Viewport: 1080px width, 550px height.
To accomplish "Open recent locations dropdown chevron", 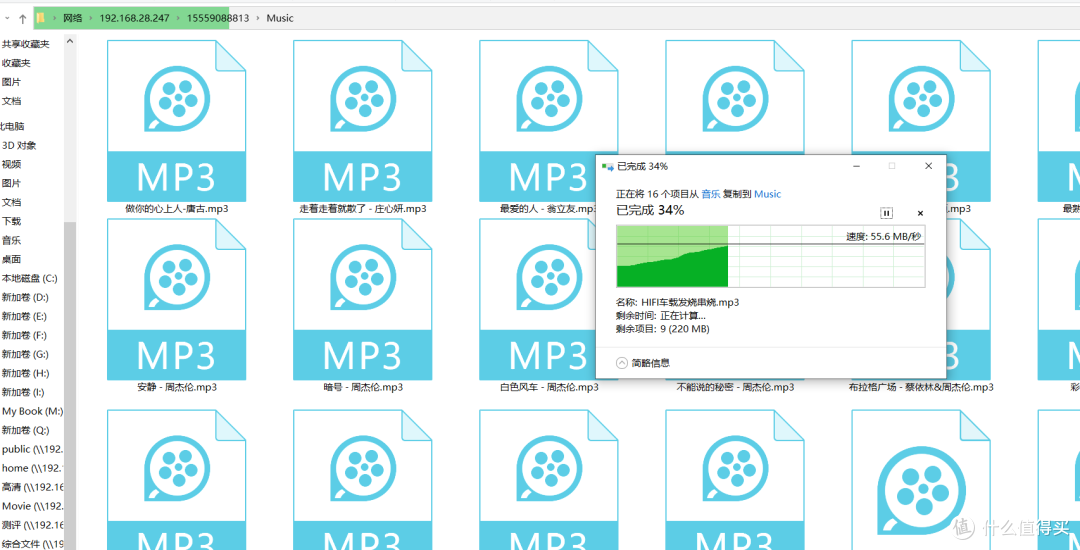I will [8, 19].
